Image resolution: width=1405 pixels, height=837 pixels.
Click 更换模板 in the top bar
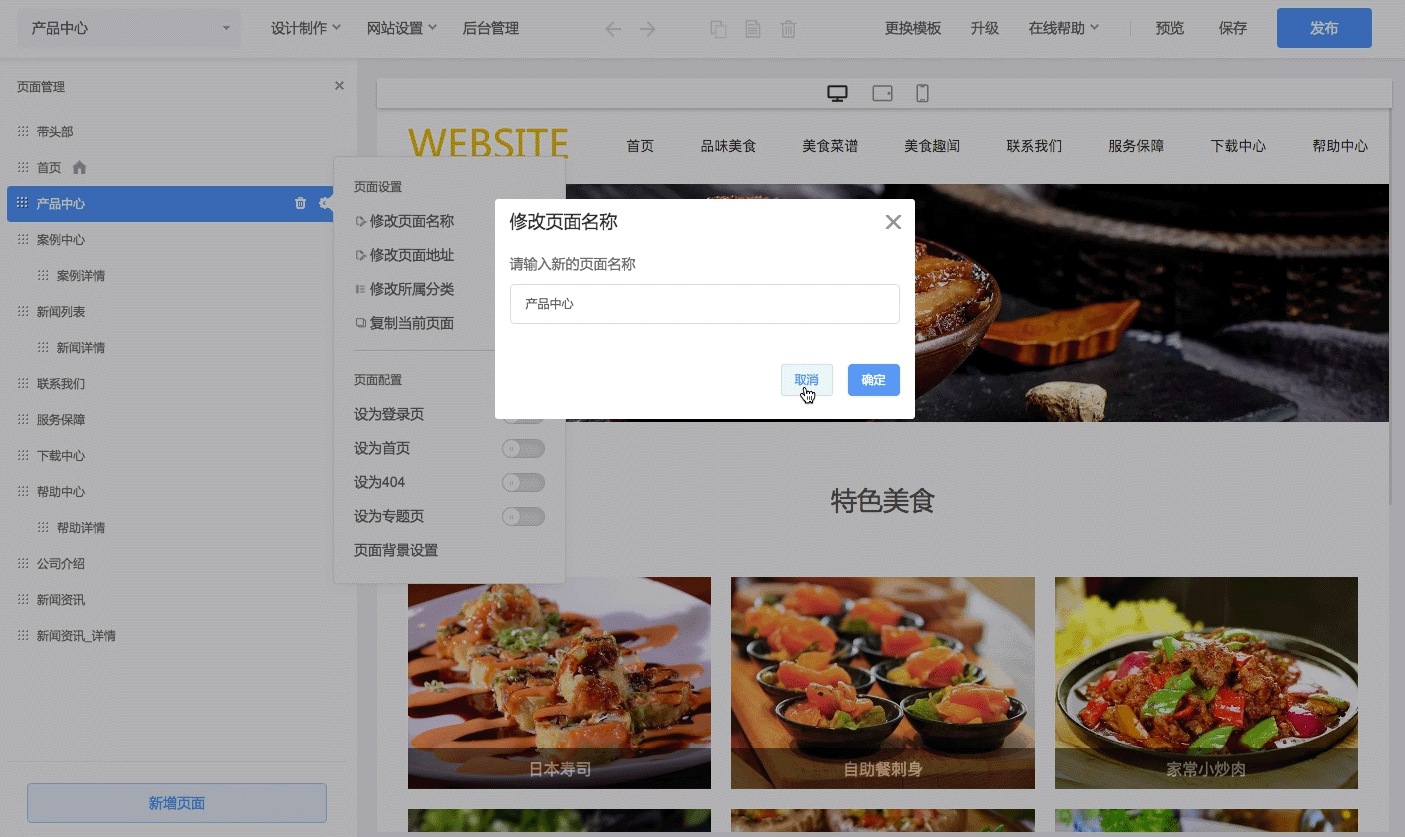[x=913, y=28]
